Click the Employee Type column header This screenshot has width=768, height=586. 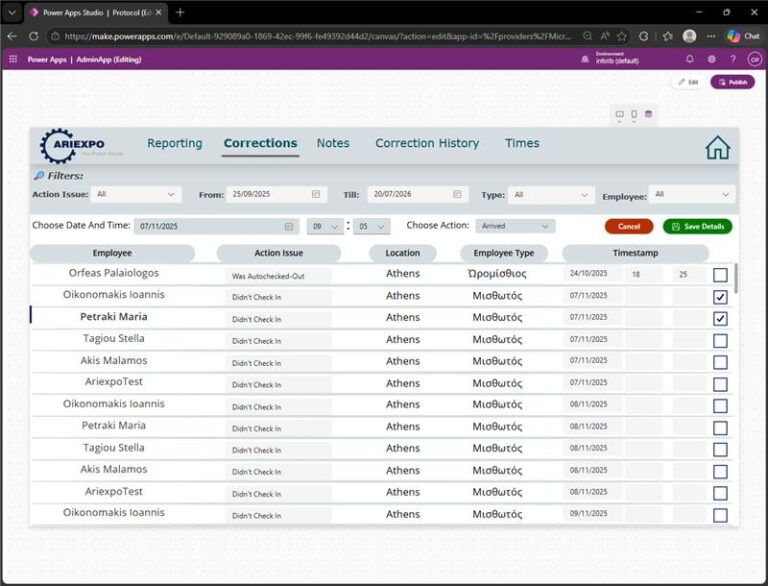504,253
